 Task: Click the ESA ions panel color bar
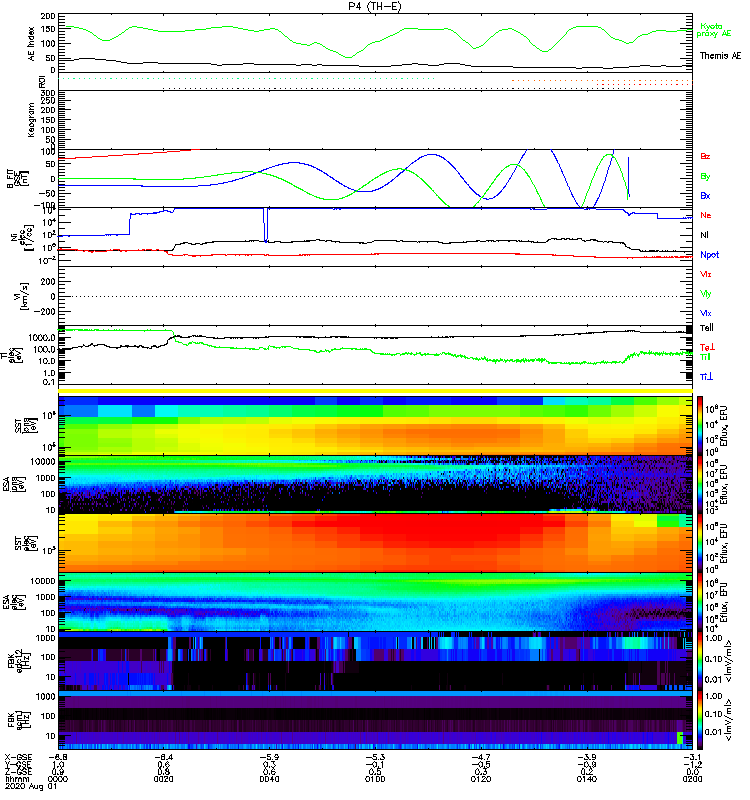coord(699,485)
